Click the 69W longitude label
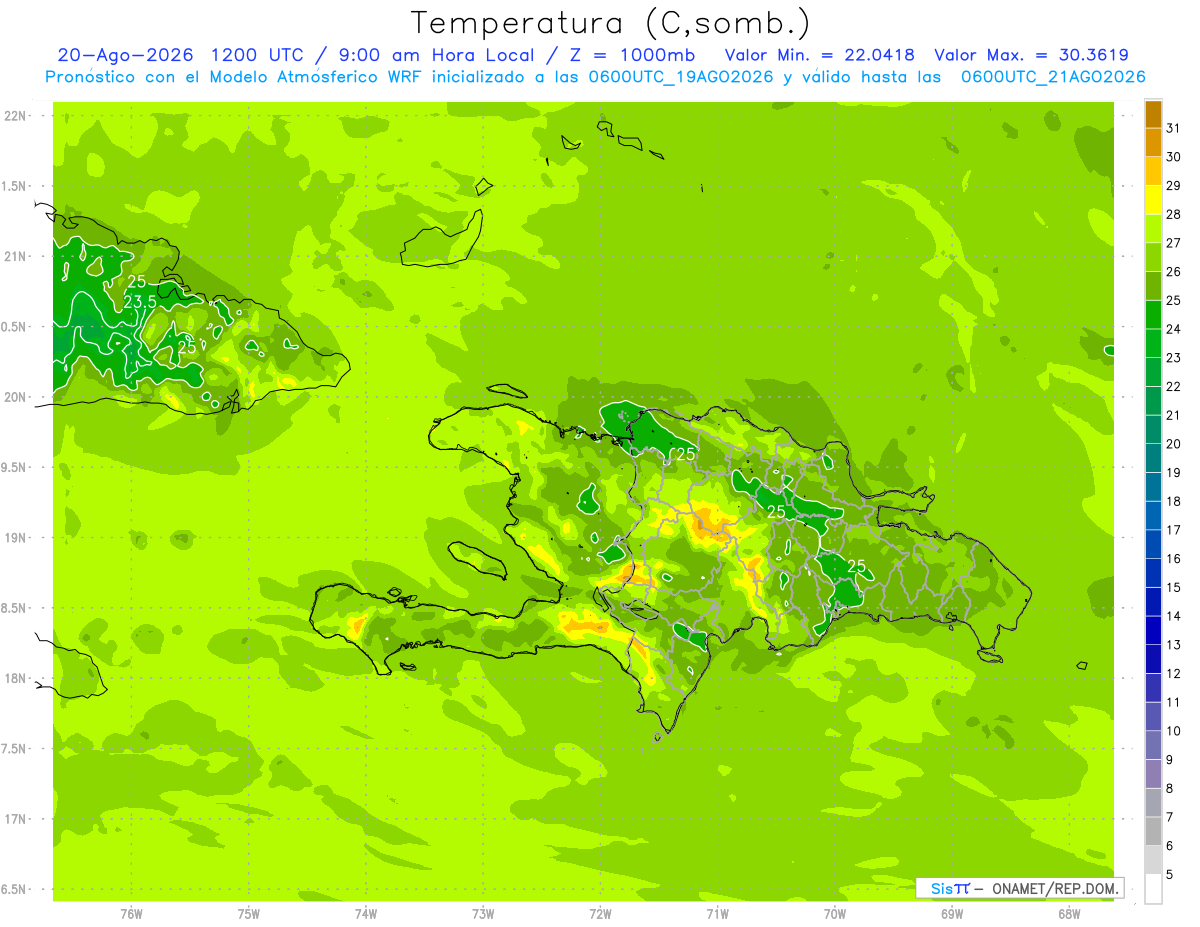 coord(952,914)
